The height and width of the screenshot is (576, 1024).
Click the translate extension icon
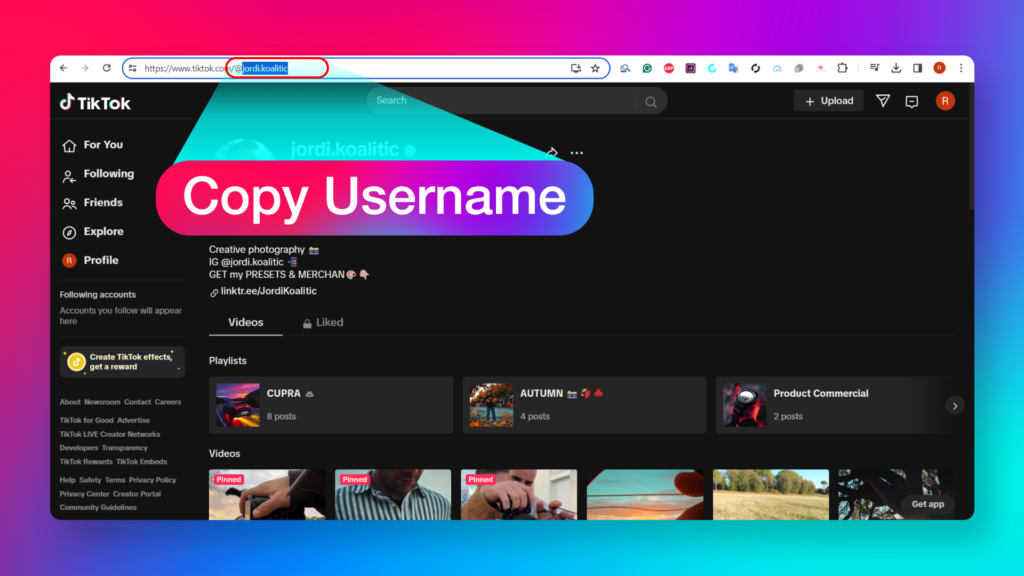[x=733, y=68]
